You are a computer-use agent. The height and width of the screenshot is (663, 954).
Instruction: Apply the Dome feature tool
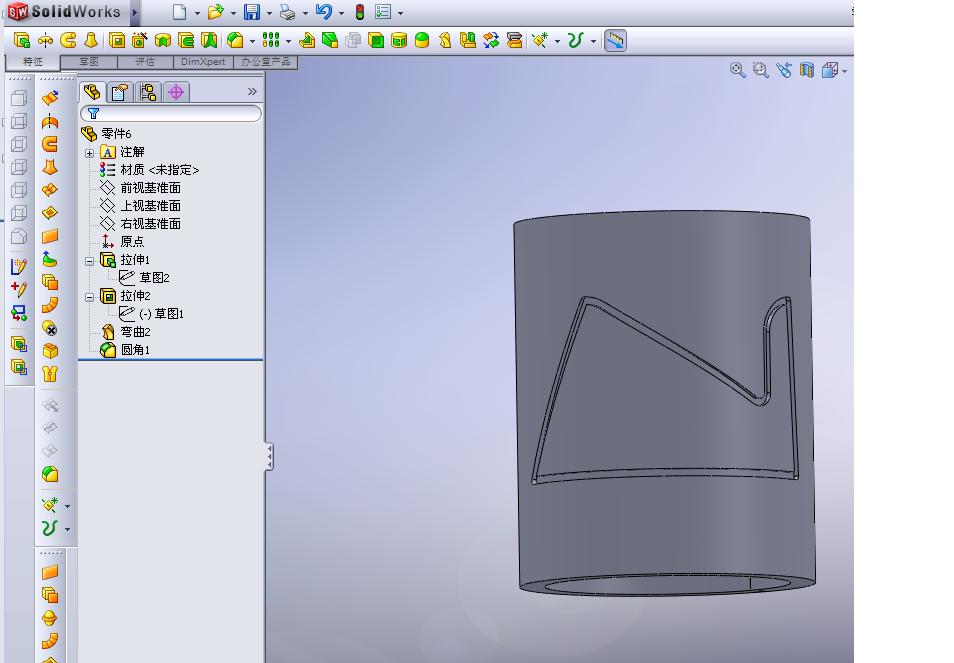tap(422, 41)
